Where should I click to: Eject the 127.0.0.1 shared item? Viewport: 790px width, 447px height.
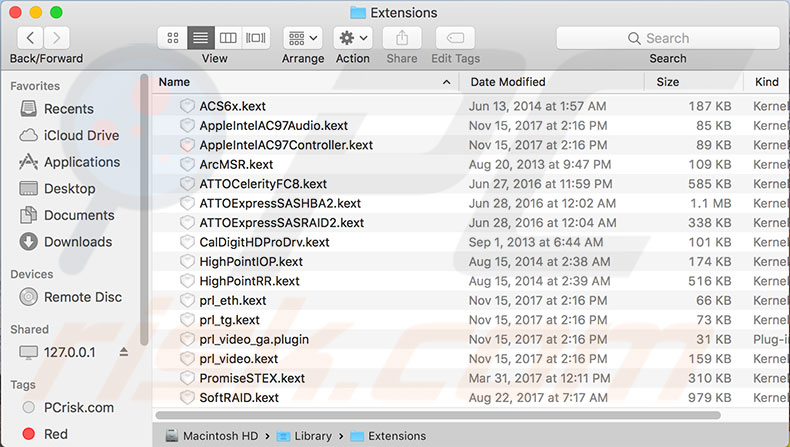[124, 352]
